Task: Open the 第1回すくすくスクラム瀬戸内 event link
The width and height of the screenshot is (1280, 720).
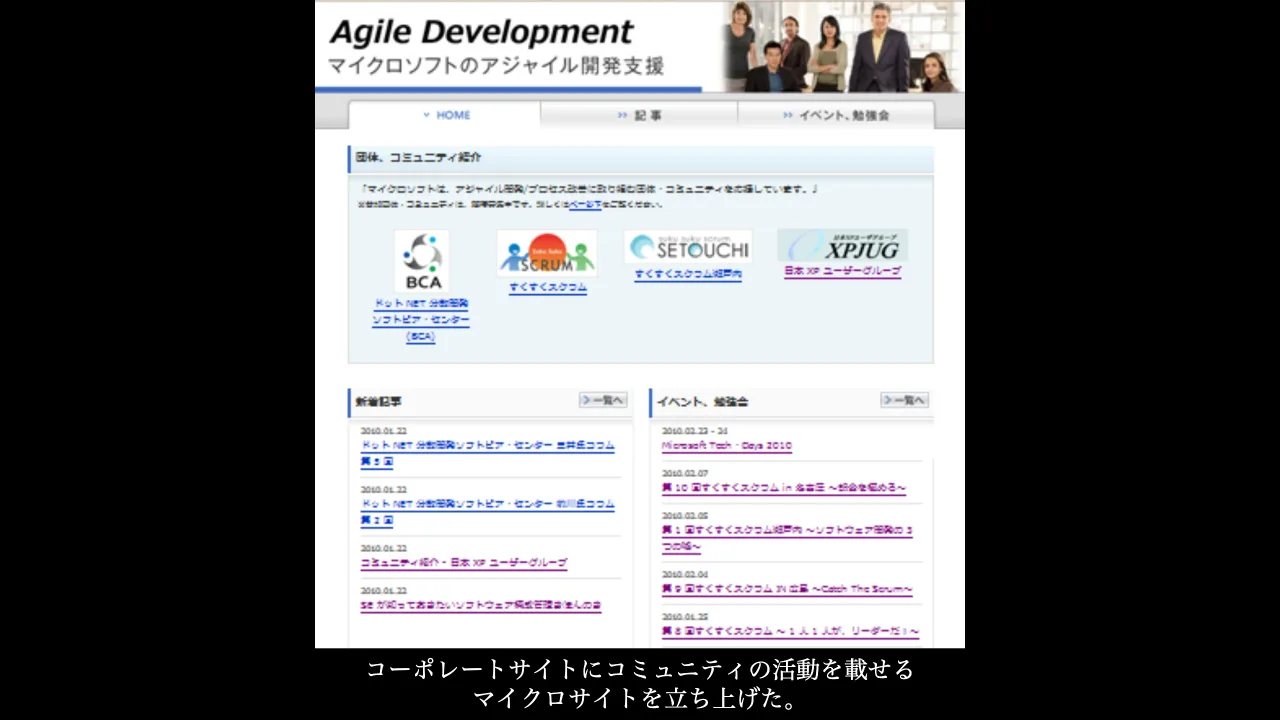Action: click(787, 539)
